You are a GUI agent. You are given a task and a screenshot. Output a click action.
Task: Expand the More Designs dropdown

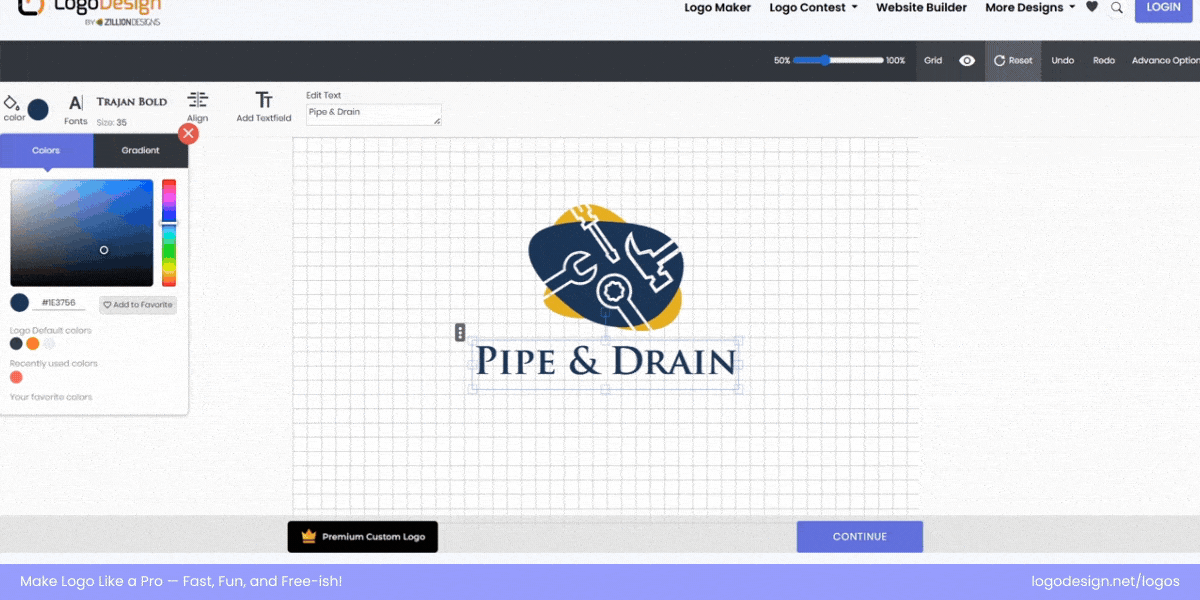pyautogui.click(x=1030, y=8)
